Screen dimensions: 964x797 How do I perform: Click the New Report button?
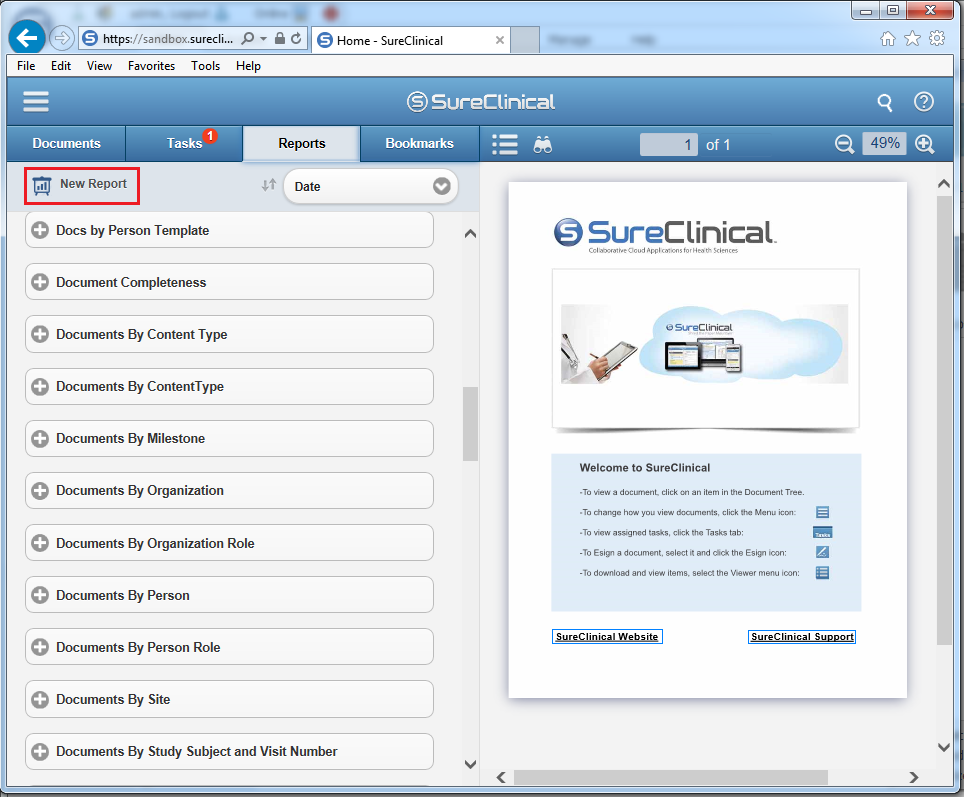coord(82,185)
